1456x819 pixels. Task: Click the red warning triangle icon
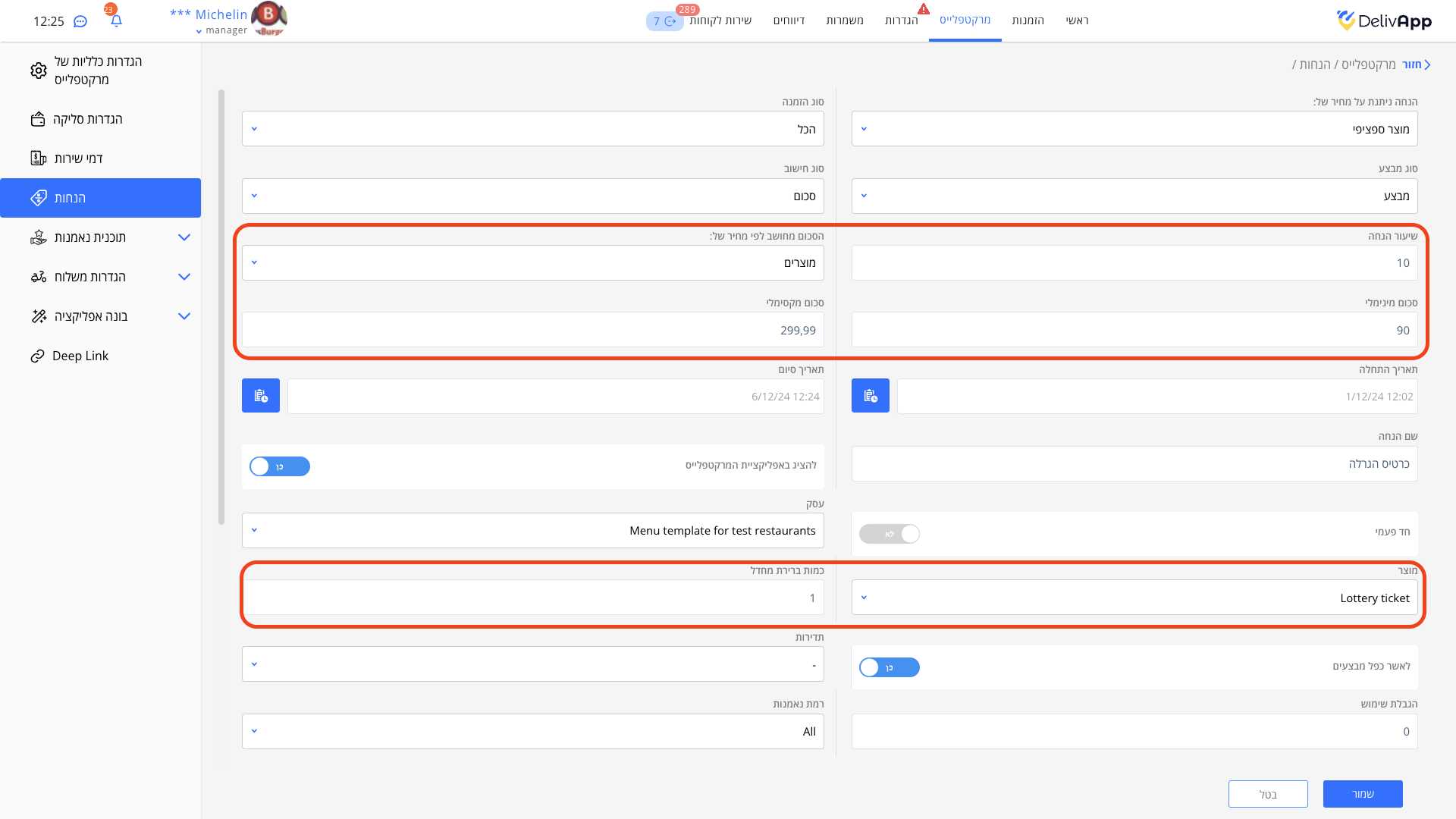923,9
